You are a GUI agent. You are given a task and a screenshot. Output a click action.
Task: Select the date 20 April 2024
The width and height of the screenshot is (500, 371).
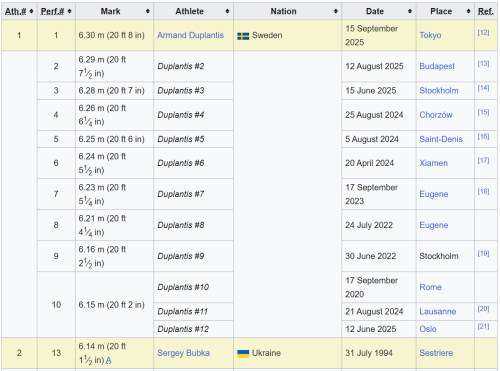370,163
